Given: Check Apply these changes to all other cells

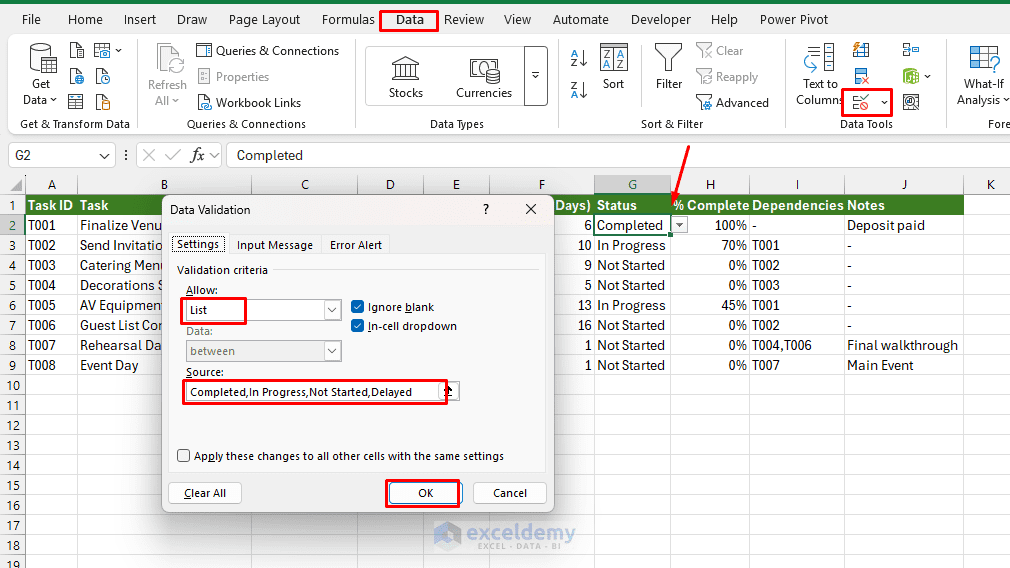Looking at the screenshot, I should [184, 455].
